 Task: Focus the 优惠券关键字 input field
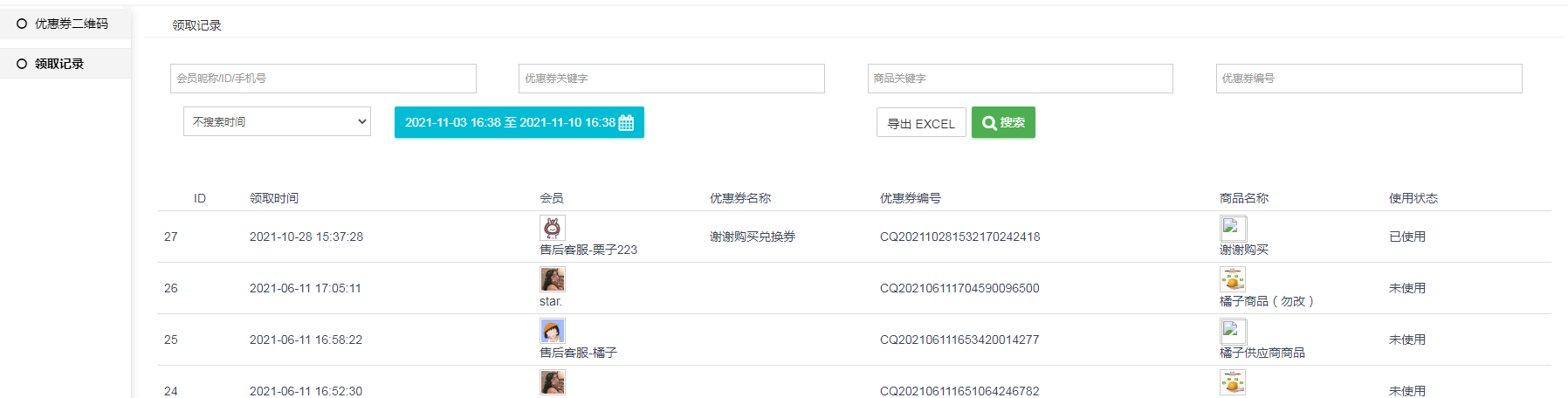click(x=671, y=79)
